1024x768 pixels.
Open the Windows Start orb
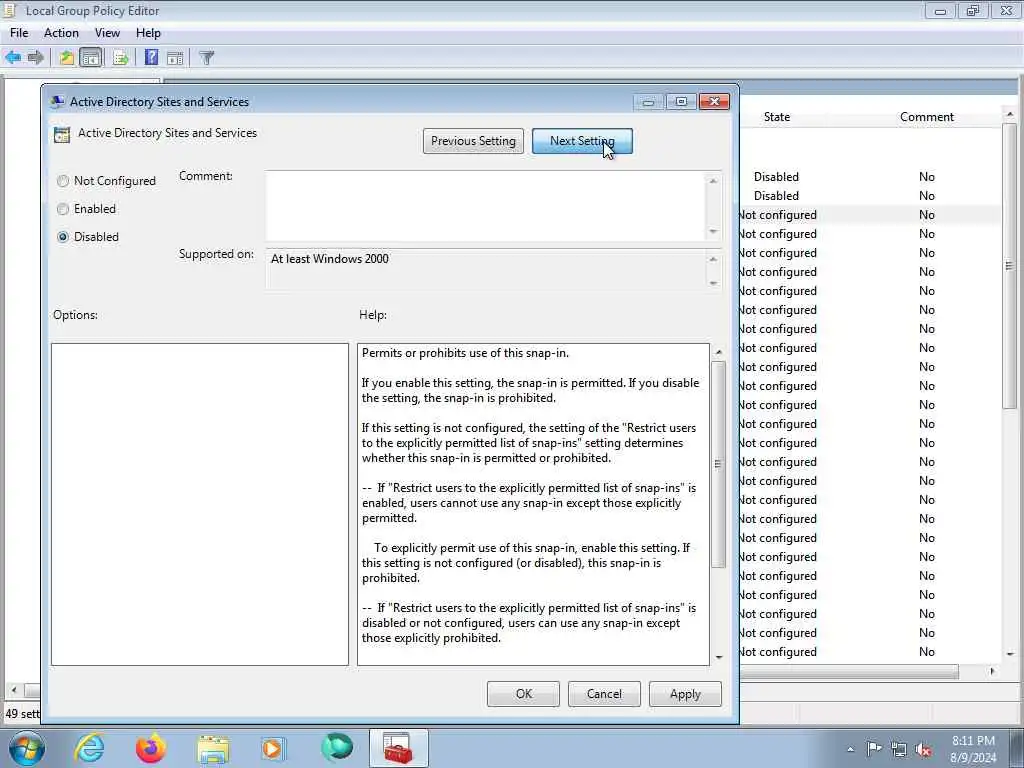click(26, 748)
